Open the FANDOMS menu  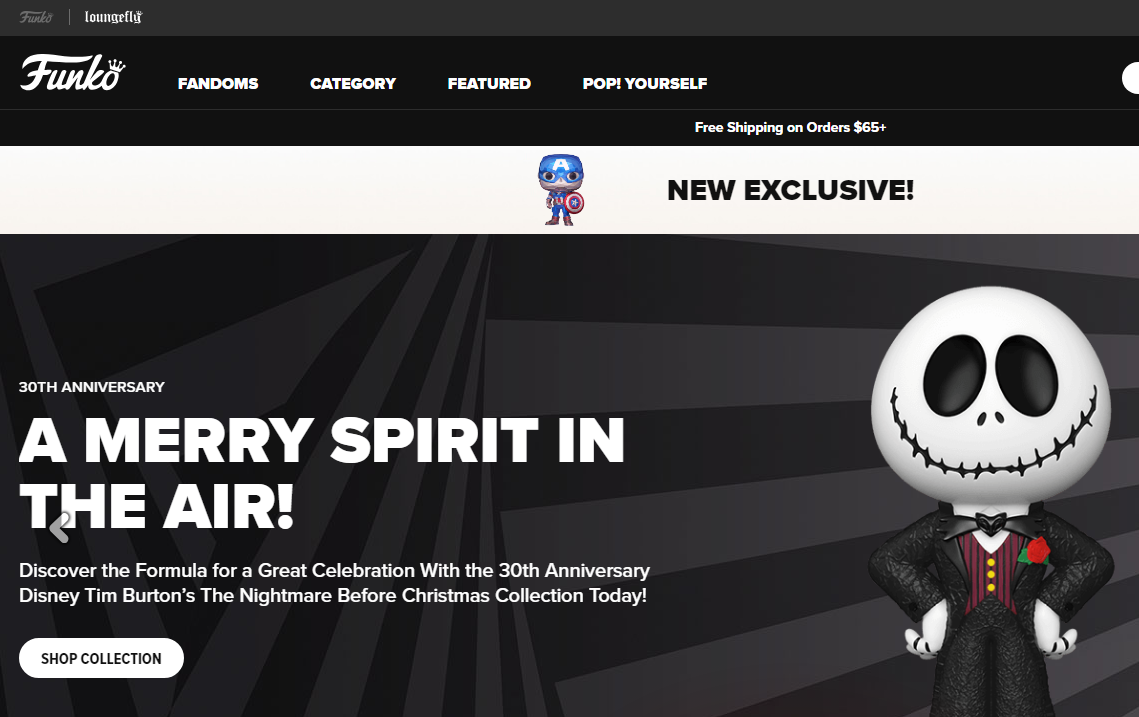click(218, 84)
